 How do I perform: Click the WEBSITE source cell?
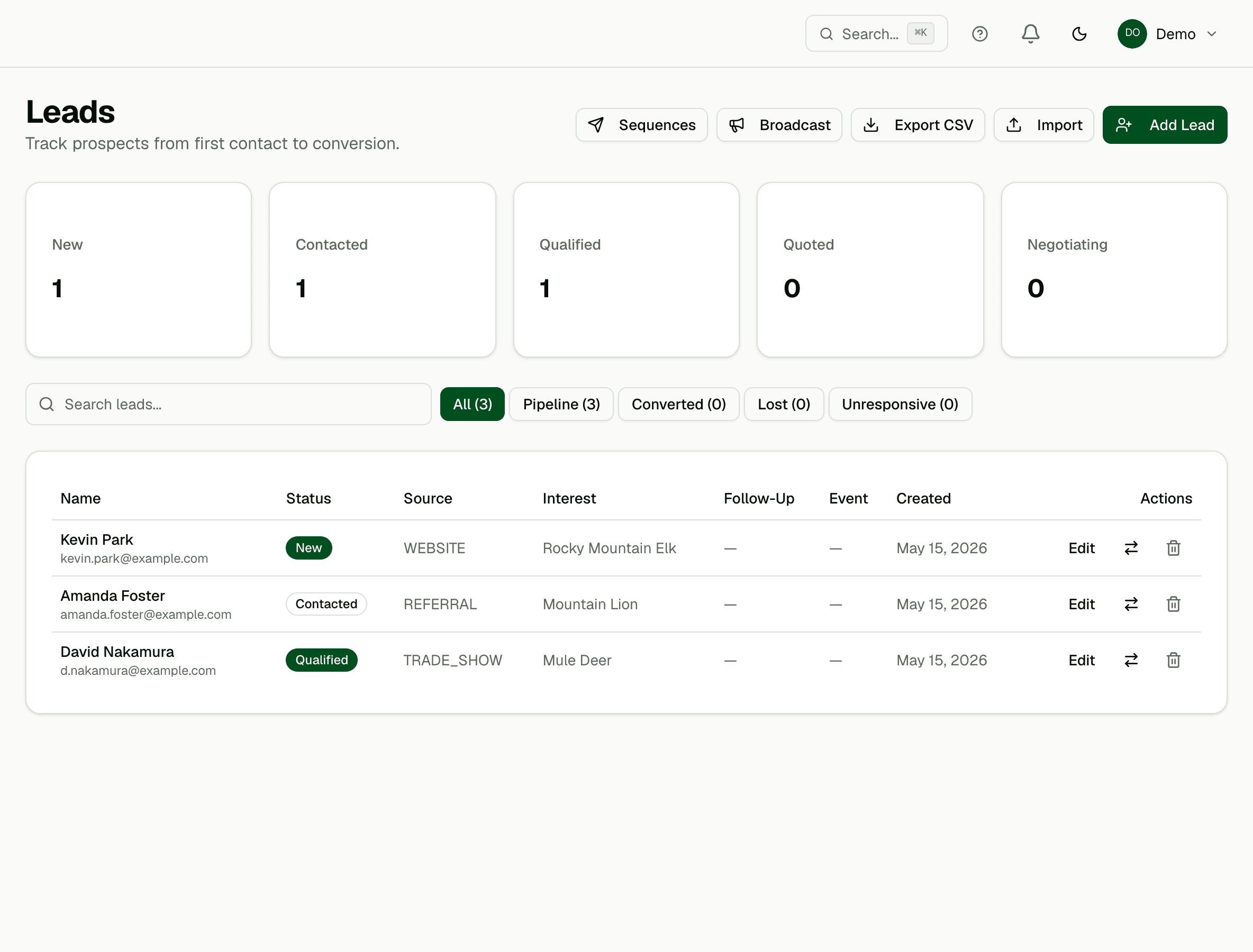point(434,548)
